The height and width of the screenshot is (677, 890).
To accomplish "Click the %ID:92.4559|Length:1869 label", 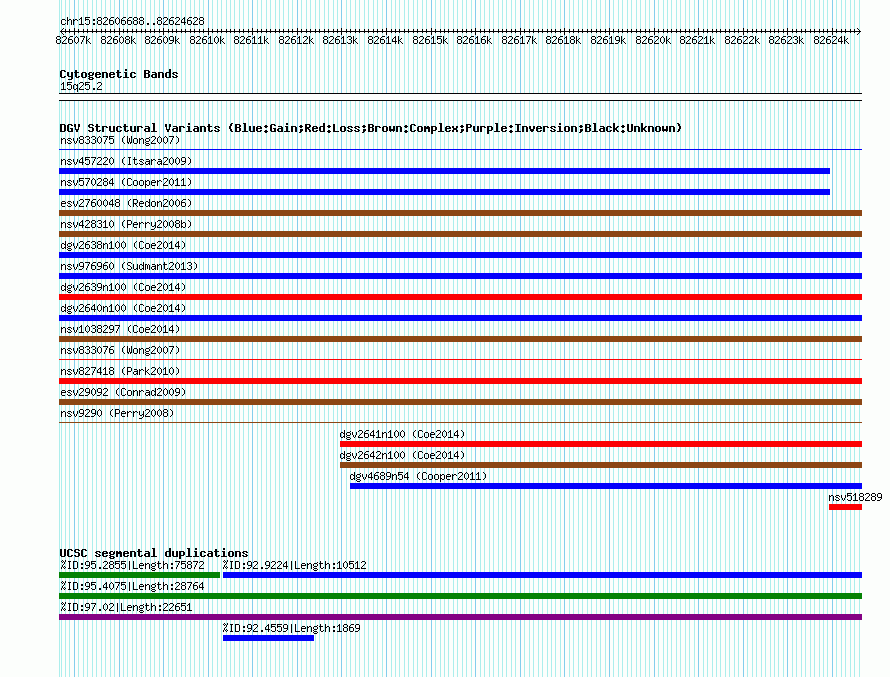I will pos(291,628).
